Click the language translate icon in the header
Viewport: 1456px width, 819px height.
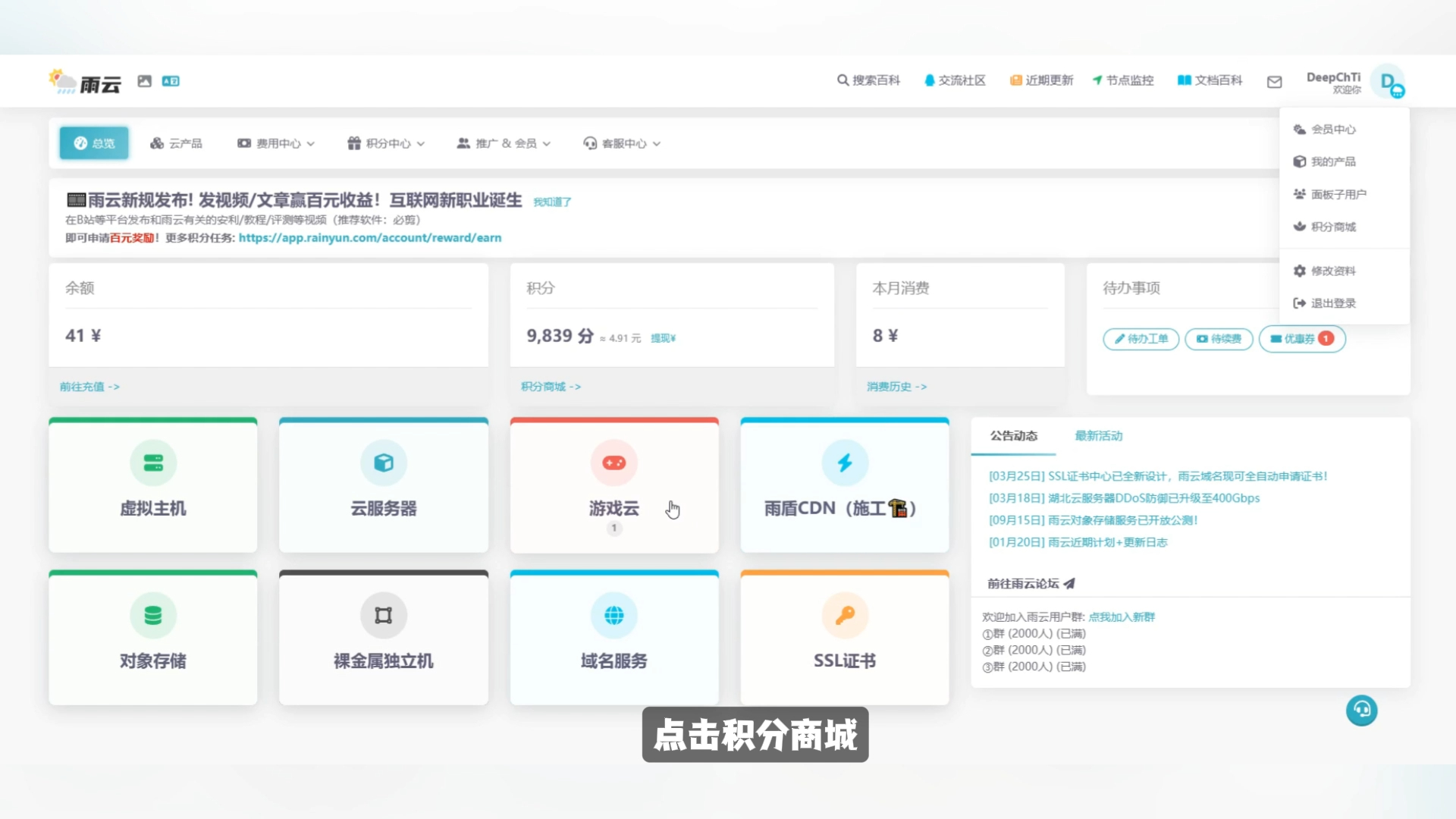pos(171,81)
